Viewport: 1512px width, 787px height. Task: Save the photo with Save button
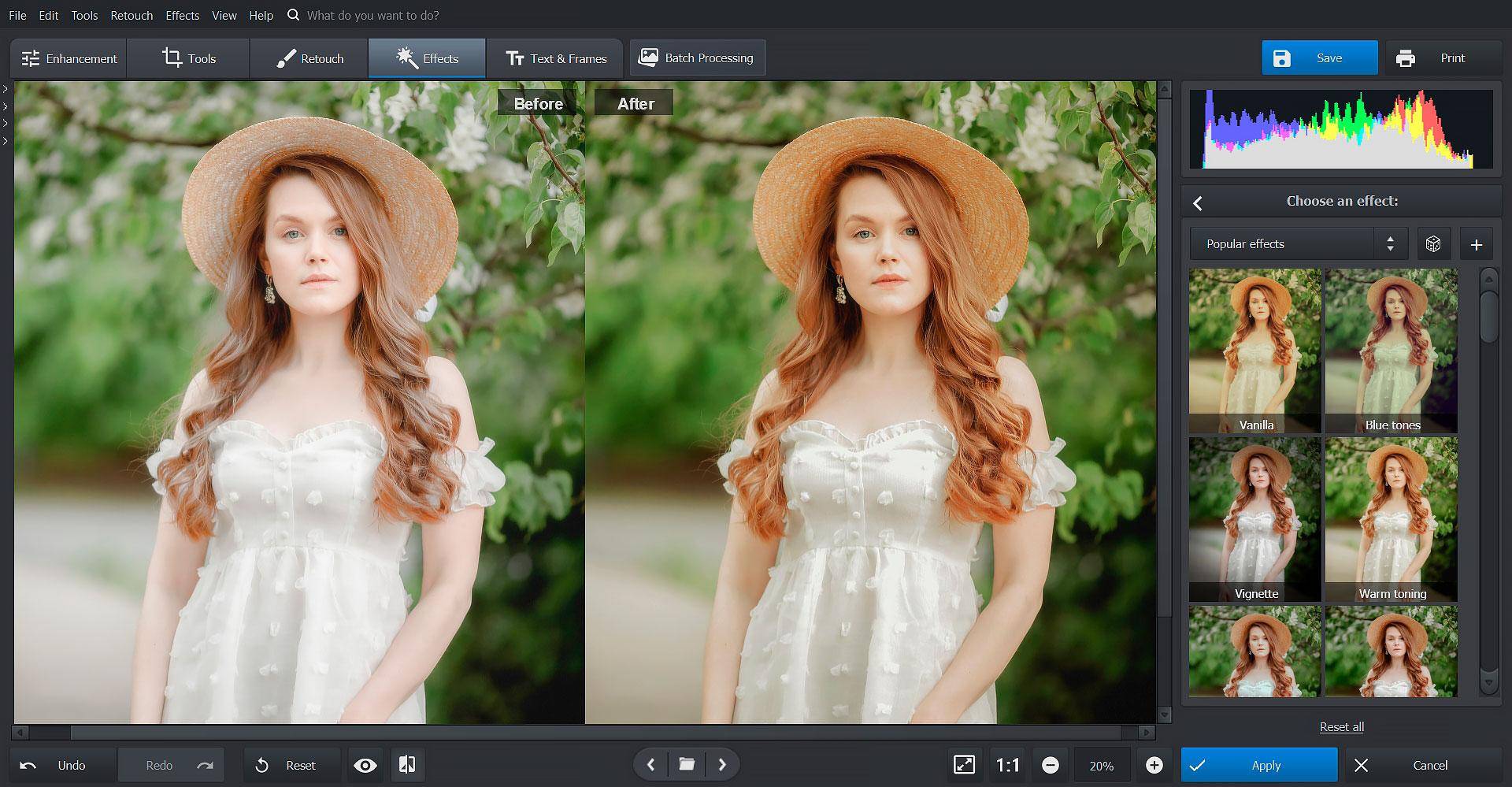[x=1320, y=58]
